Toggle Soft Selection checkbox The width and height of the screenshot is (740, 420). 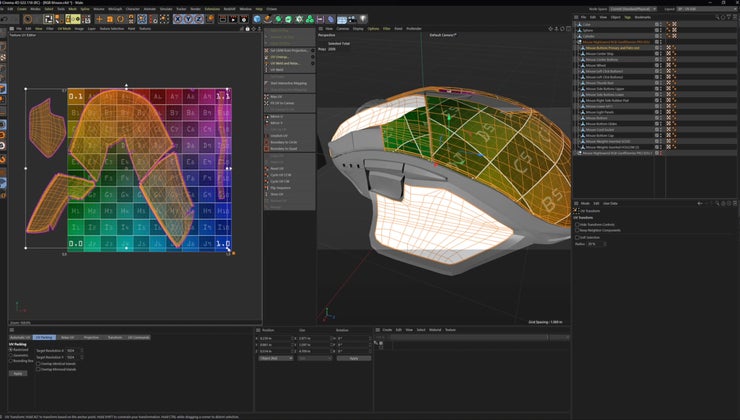[577, 237]
